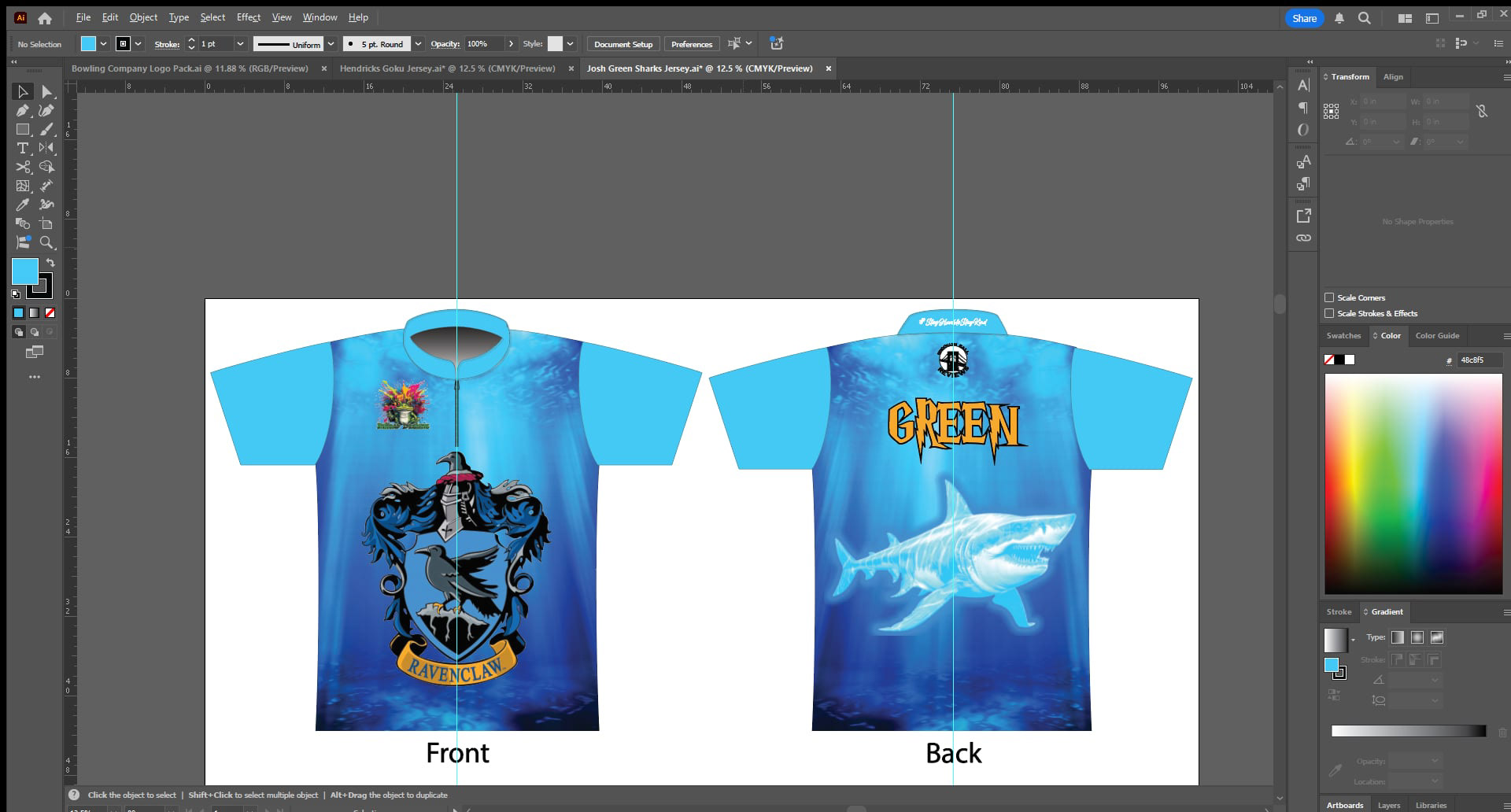Choose Radial Gradient type

click(1417, 637)
